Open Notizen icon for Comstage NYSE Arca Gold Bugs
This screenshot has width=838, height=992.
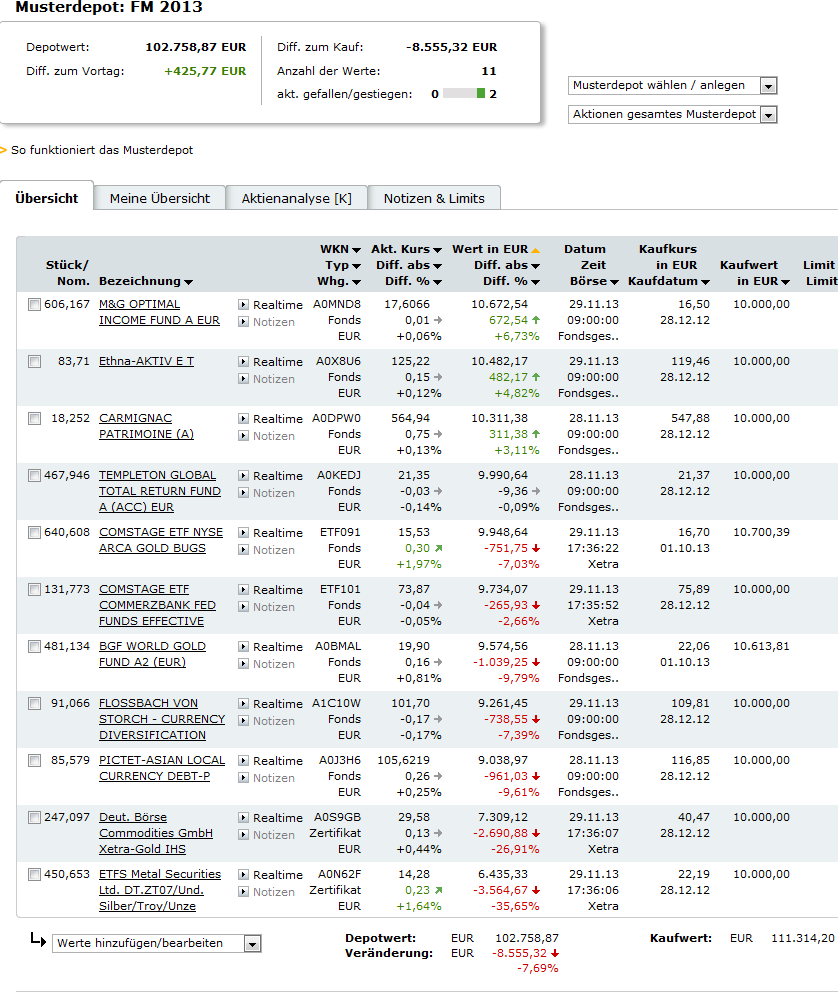[243, 550]
